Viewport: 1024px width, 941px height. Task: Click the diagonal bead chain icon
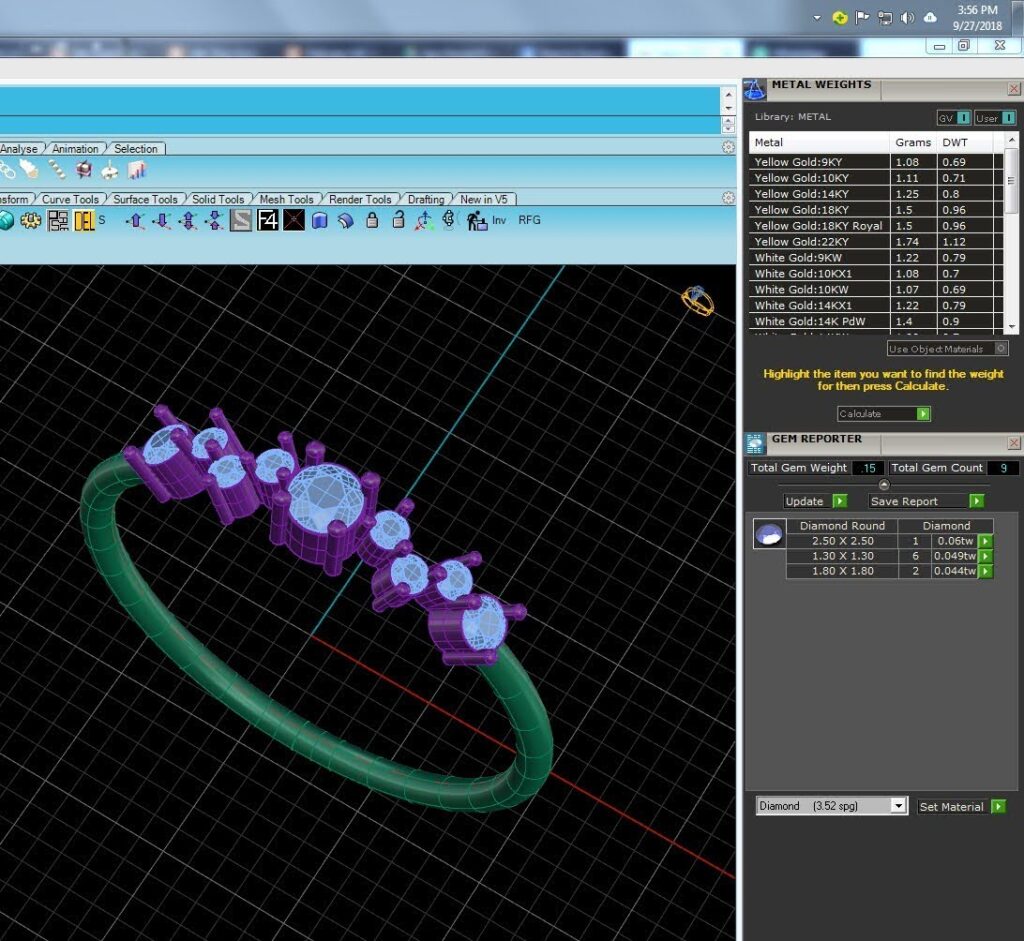tap(57, 170)
